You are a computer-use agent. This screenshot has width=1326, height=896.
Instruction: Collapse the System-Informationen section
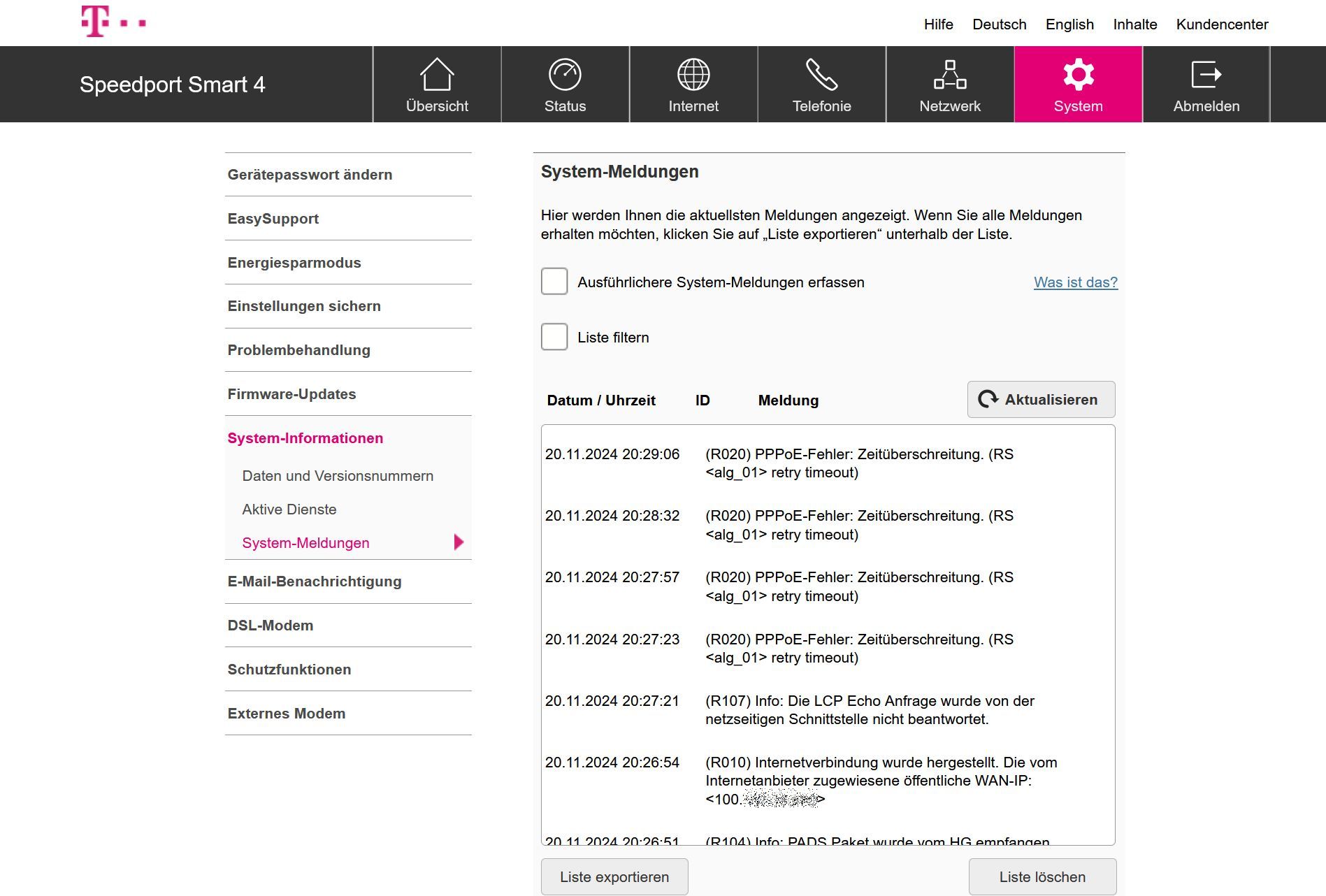[x=304, y=438]
